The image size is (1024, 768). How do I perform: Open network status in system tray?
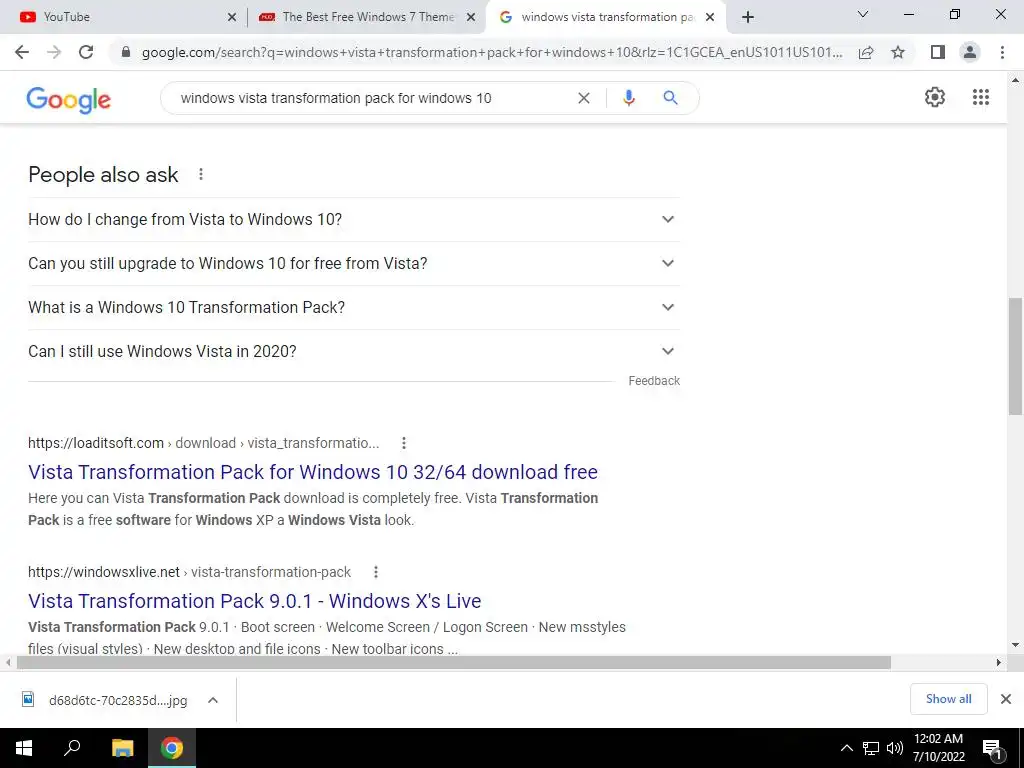tap(871, 748)
